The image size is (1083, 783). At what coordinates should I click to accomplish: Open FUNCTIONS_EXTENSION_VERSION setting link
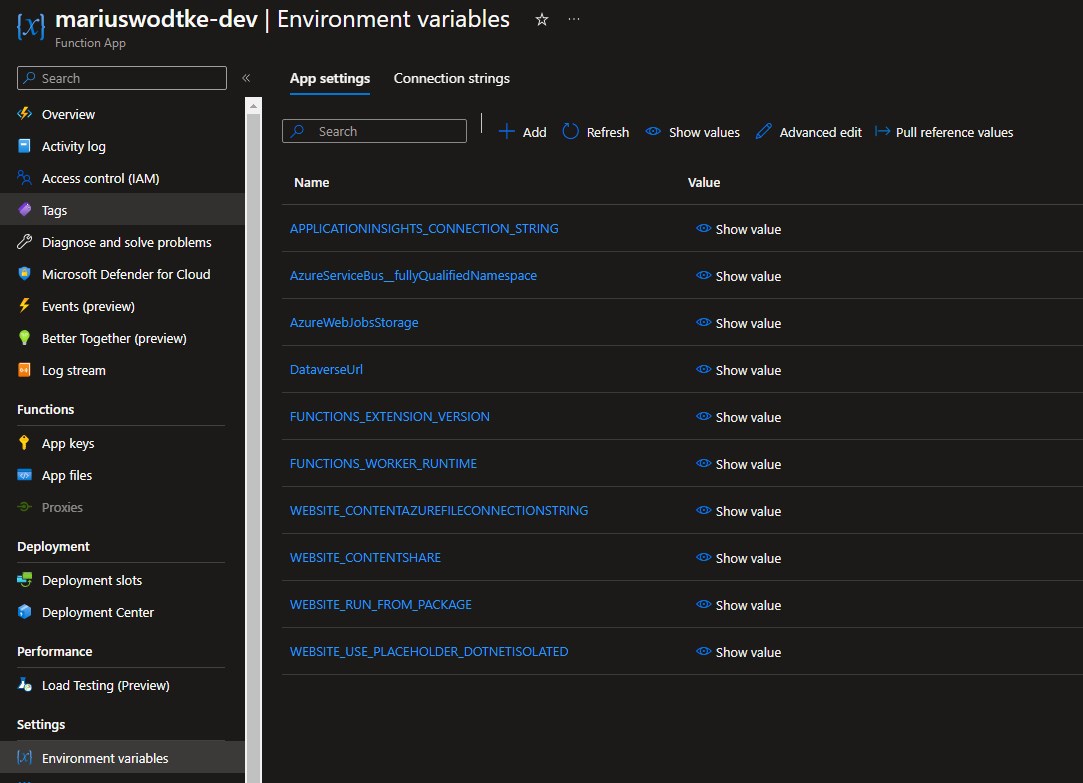coord(390,416)
